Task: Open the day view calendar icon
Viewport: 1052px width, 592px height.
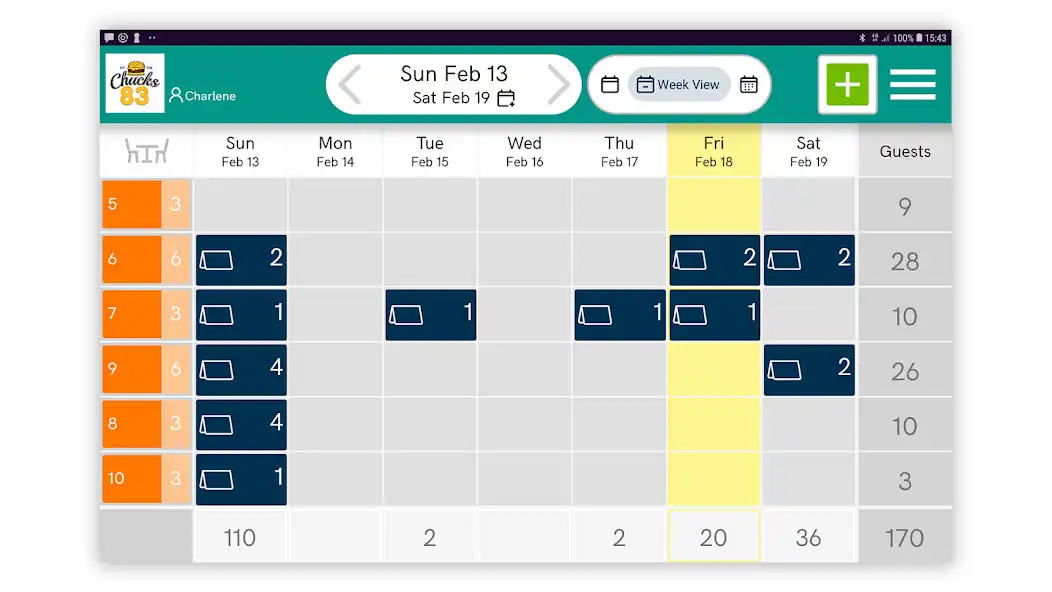Action: click(611, 85)
